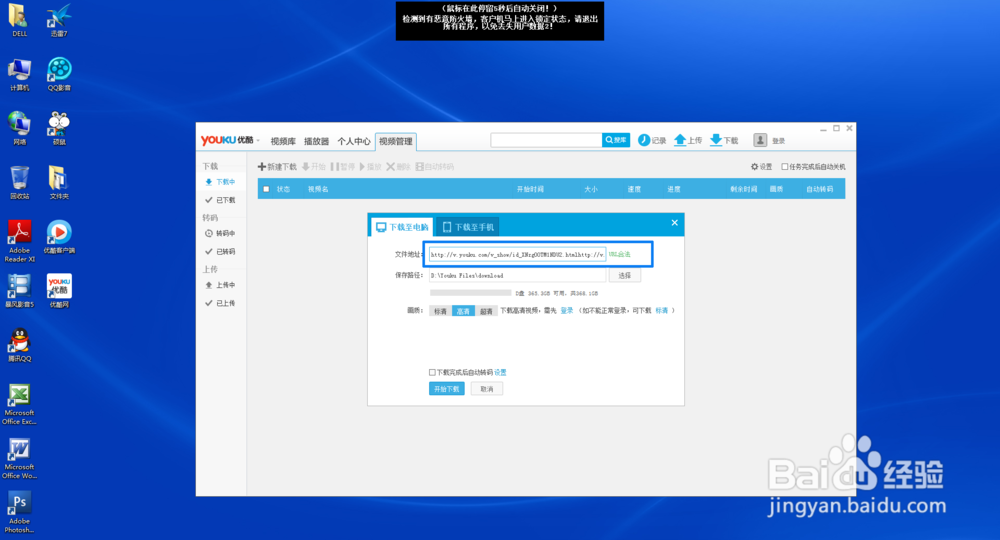Viewport: 1000px width, 540px height.
Task: Click the 下载 download arrow icon in header
Action: [x=716, y=140]
